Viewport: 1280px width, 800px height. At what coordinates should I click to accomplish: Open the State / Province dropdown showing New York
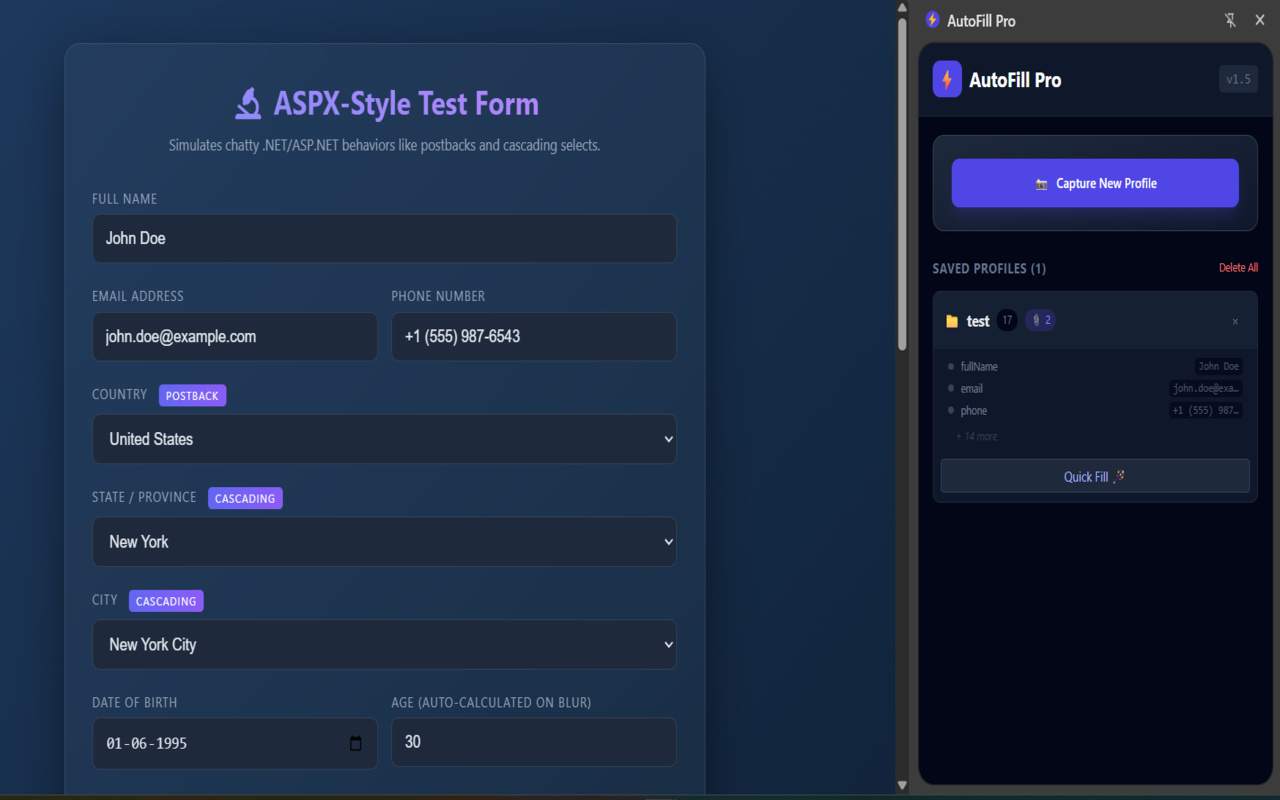(x=384, y=542)
